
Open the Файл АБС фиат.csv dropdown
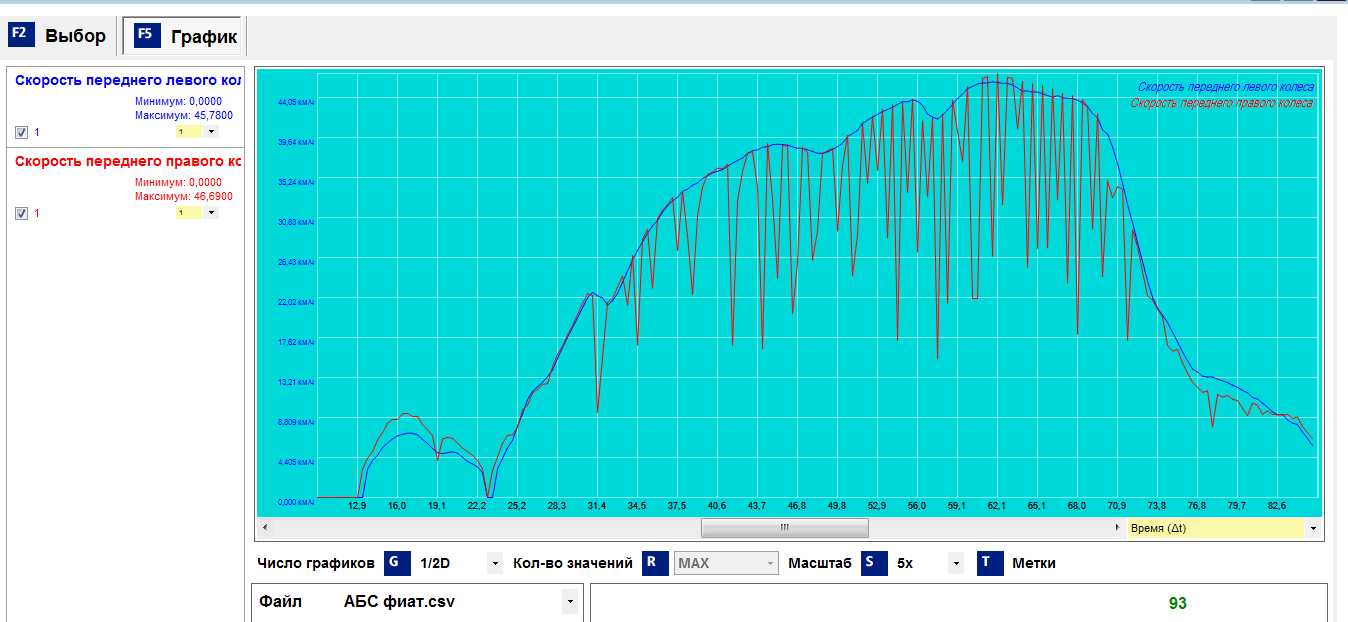click(x=570, y=602)
